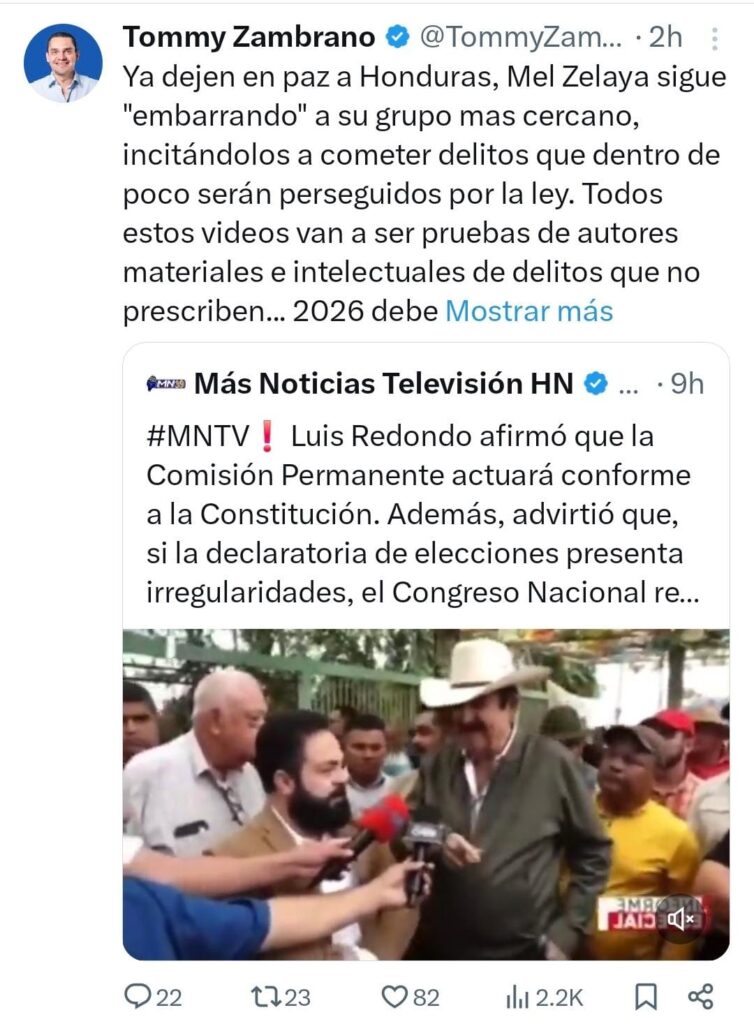Open the Tommy Zambrano display name
The width and height of the screenshot is (754, 1024).
coord(249,37)
